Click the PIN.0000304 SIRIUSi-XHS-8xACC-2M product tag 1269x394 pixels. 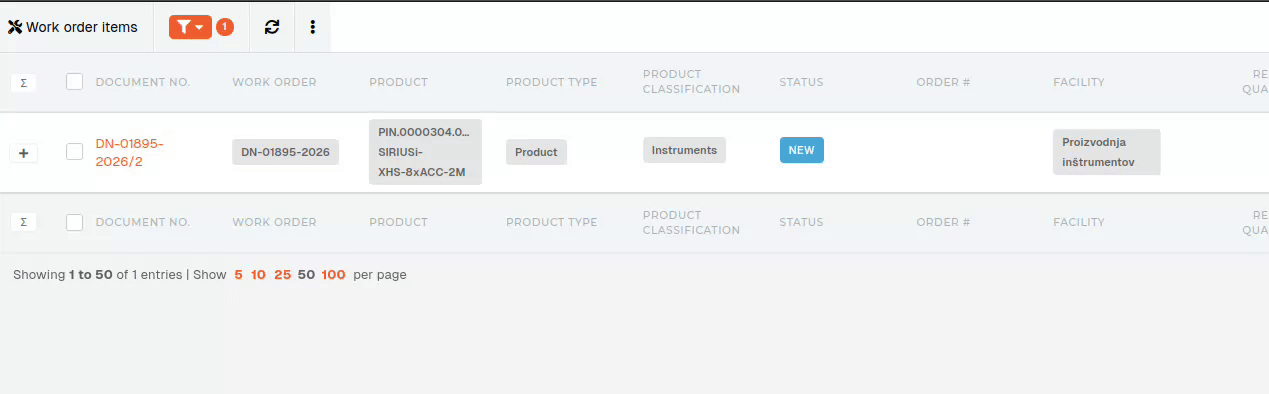pyautogui.click(x=425, y=152)
